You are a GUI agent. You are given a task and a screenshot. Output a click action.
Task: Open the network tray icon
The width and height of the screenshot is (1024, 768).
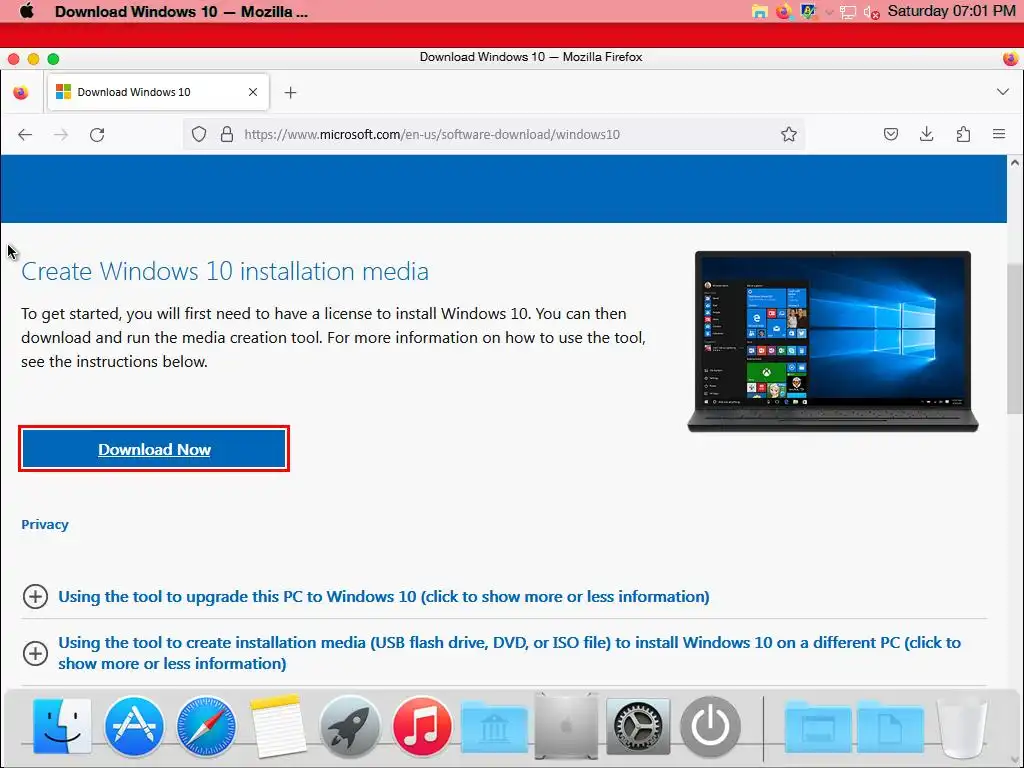point(848,12)
